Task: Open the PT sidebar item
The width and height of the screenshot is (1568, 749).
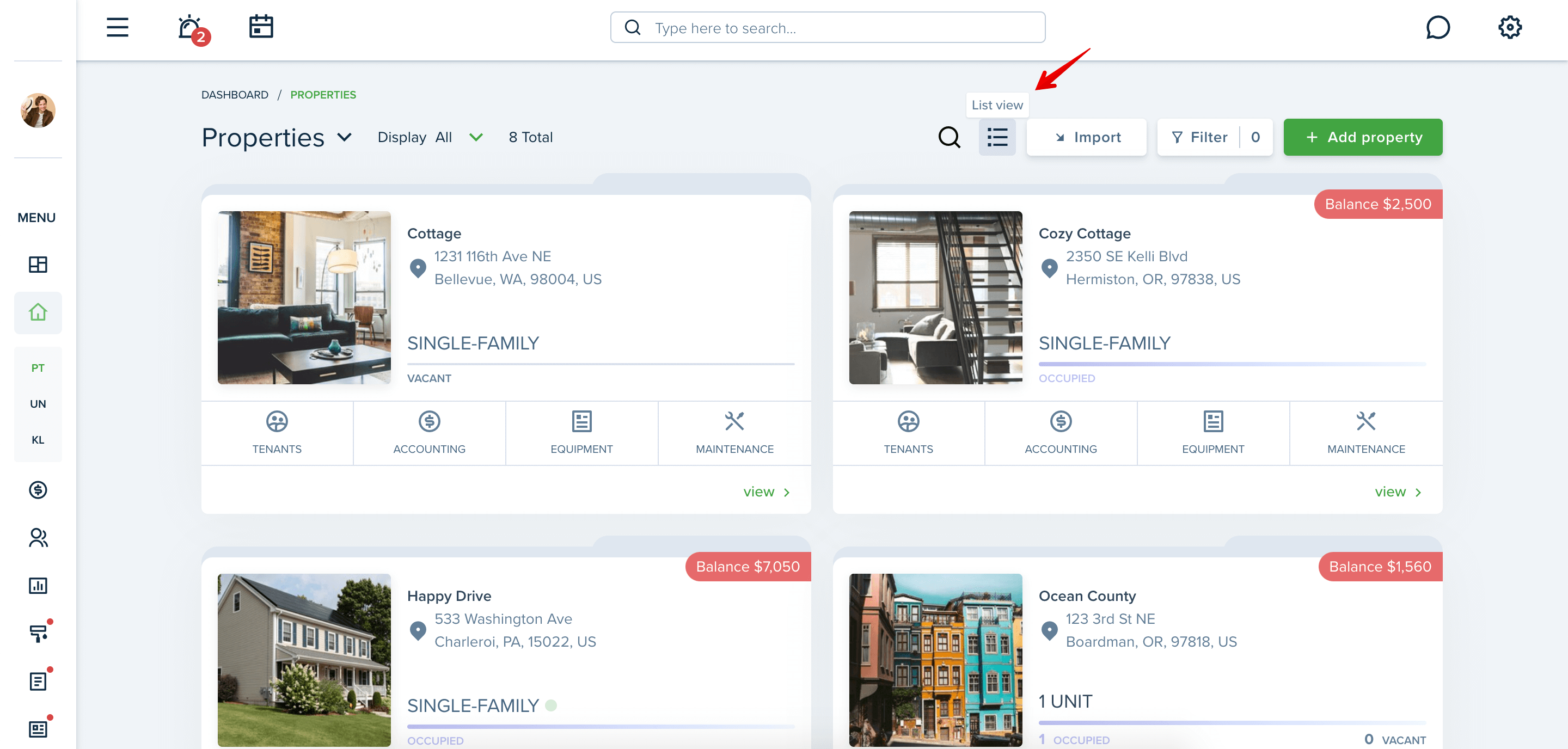Action: coord(38,368)
